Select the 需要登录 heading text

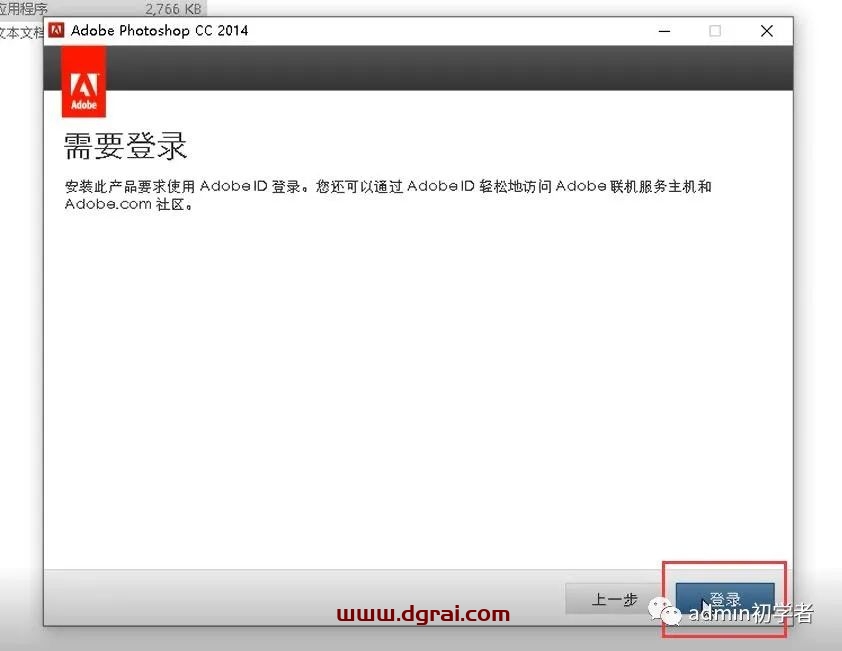[x=125, y=146]
